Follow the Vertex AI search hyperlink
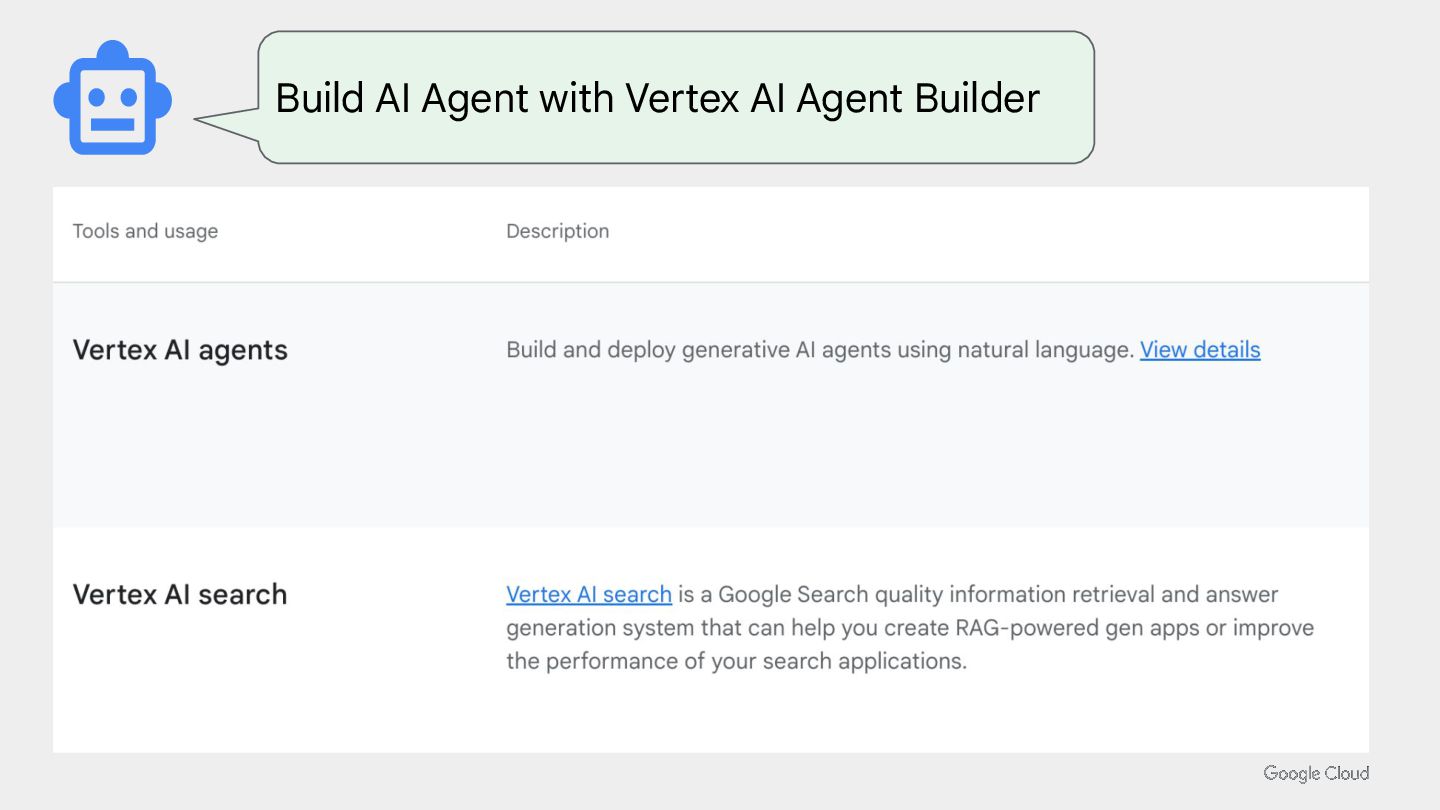The height and width of the screenshot is (810, 1440). tap(589, 594)
